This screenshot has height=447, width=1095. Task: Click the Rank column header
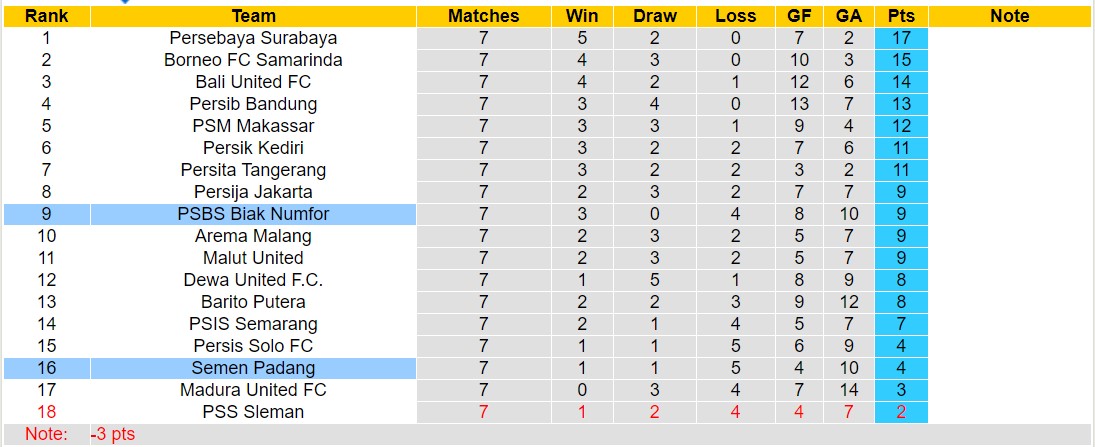(x=46, y=16)
